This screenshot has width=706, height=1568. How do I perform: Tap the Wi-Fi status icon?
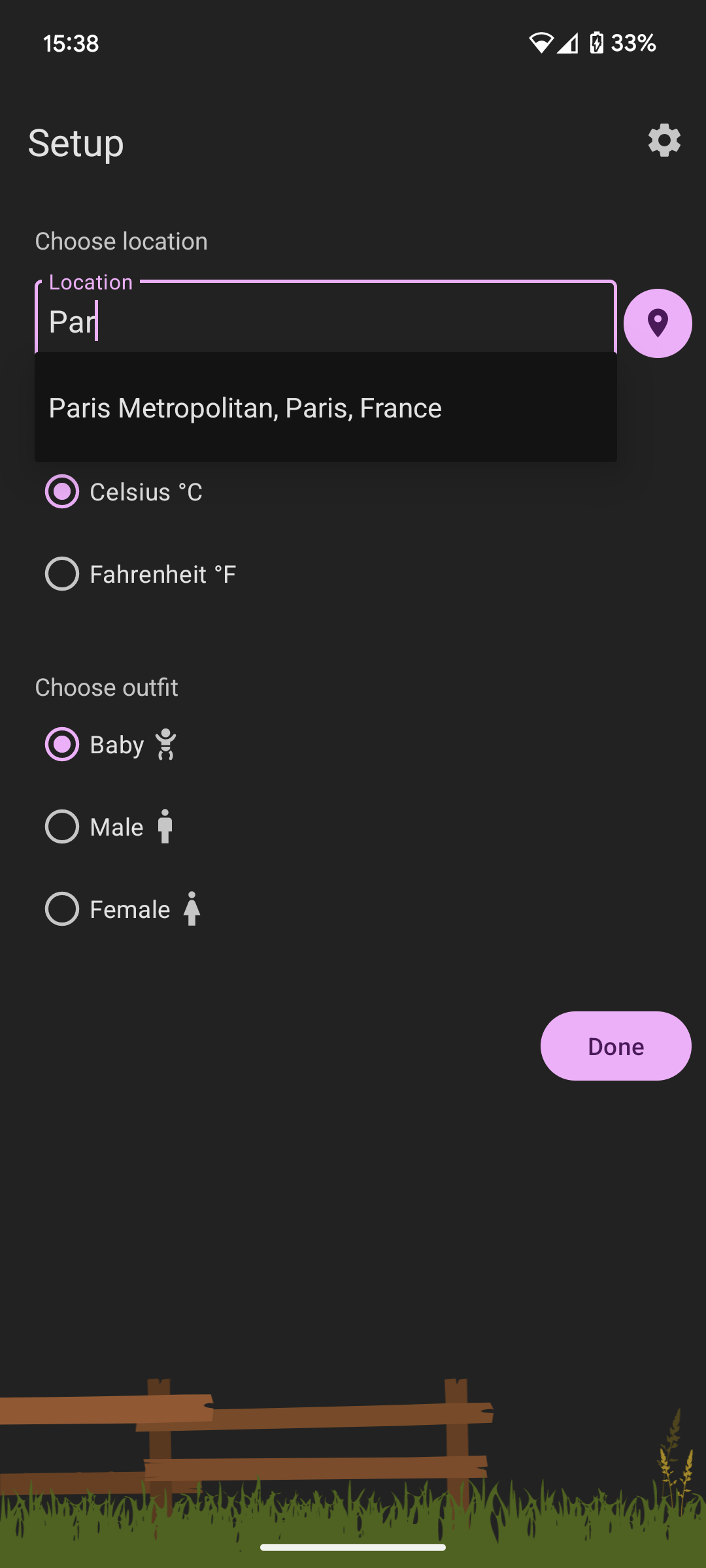[541, 43]
